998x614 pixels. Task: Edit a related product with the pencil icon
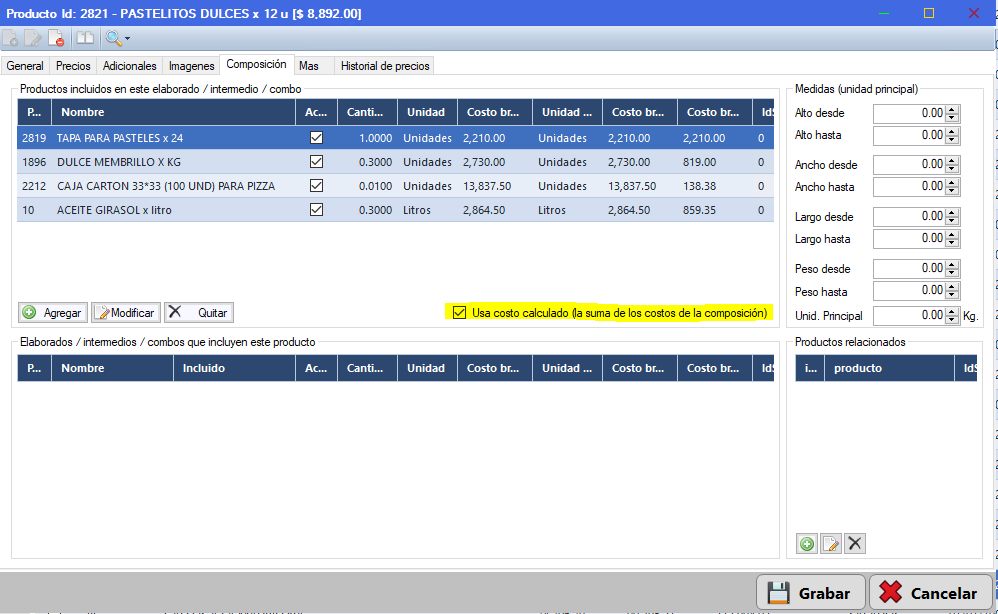[831, 543]
